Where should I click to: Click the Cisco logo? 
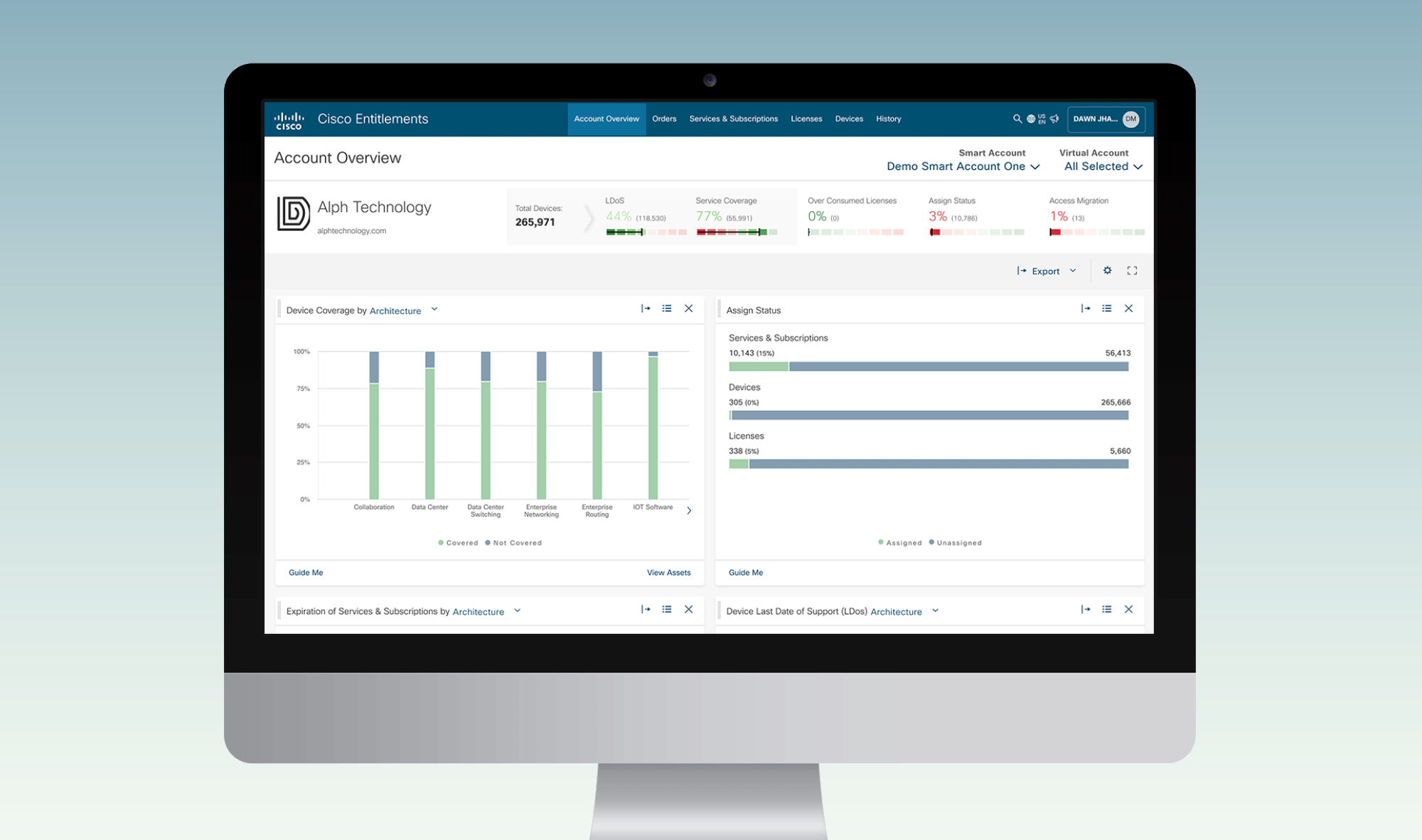click(x=289, y=120)
